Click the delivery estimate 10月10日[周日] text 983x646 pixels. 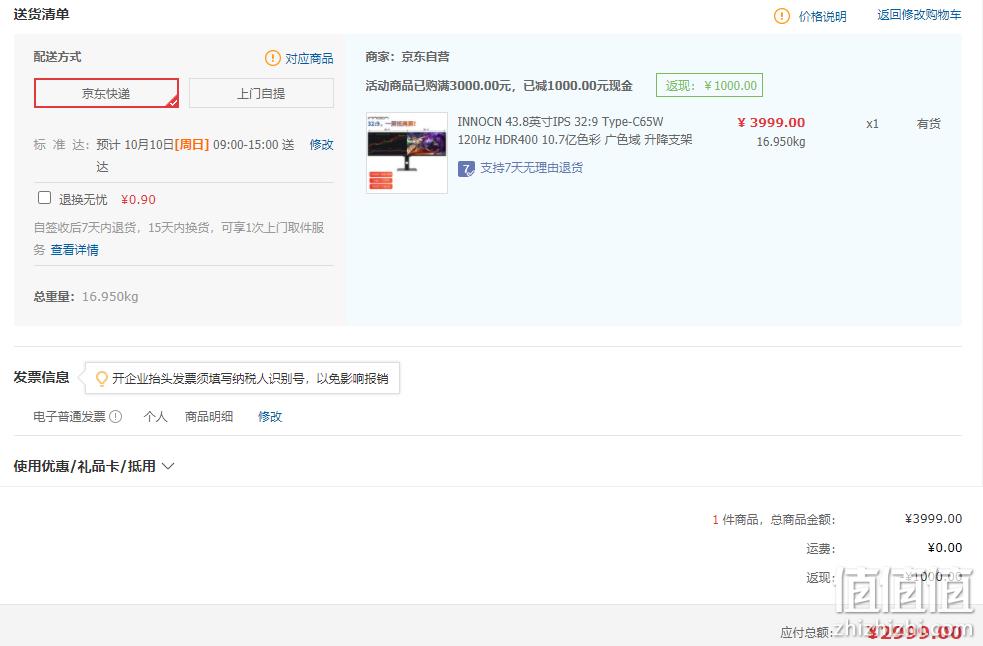tap(167, 145)
